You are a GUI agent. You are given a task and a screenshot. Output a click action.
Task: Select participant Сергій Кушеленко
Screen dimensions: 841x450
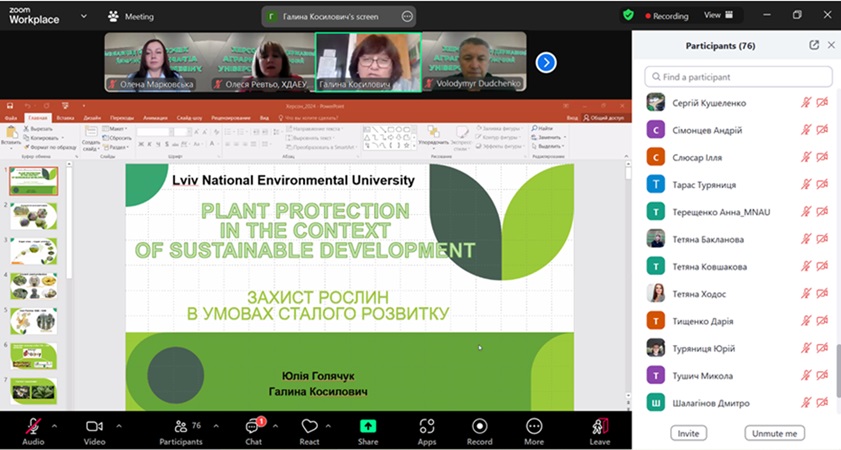pyautogui.click(x=738, y=102)
